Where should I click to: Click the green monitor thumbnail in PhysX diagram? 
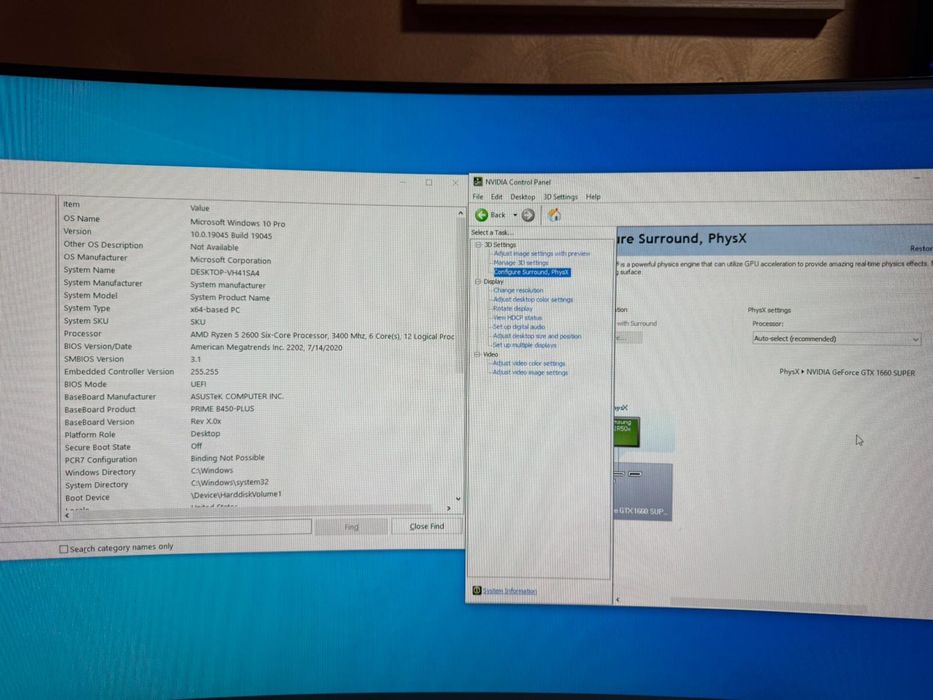pos(626,432)
